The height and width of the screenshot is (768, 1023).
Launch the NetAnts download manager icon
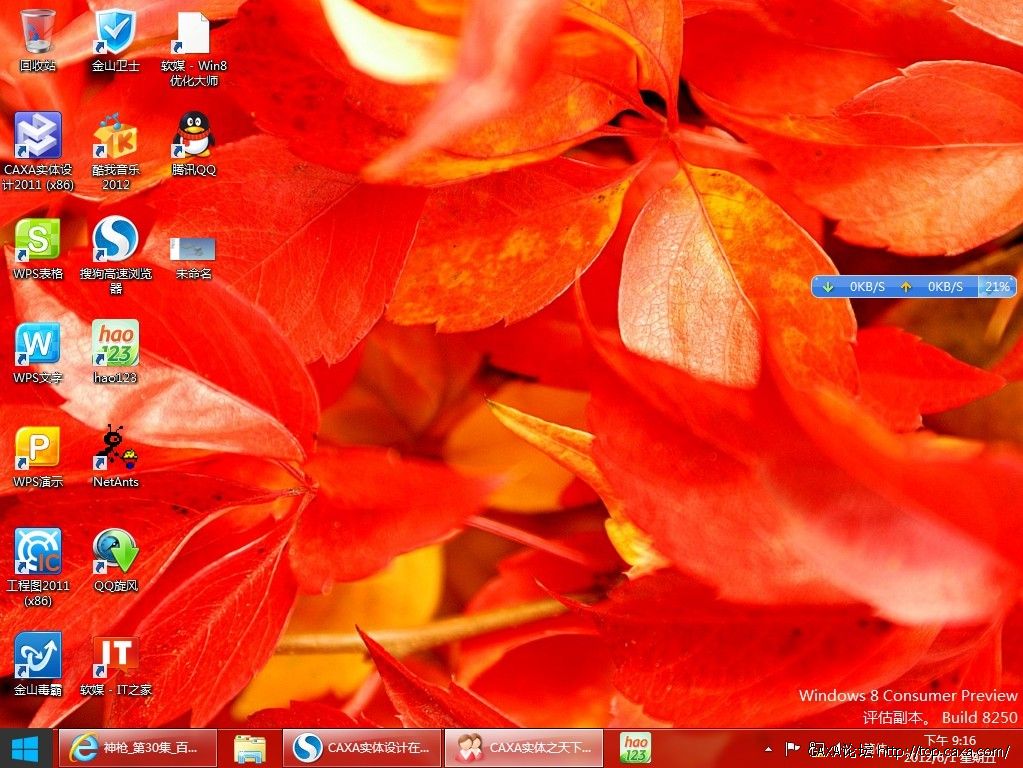coord(115,448)
